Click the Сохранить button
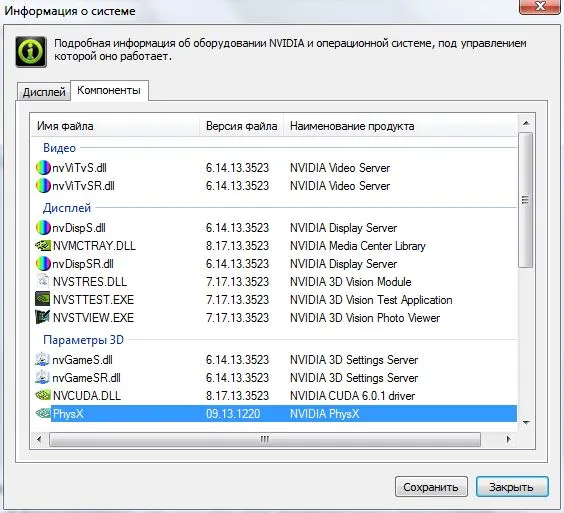The height and width of the screenshot is (513, 564). click(x=431, y=487)
